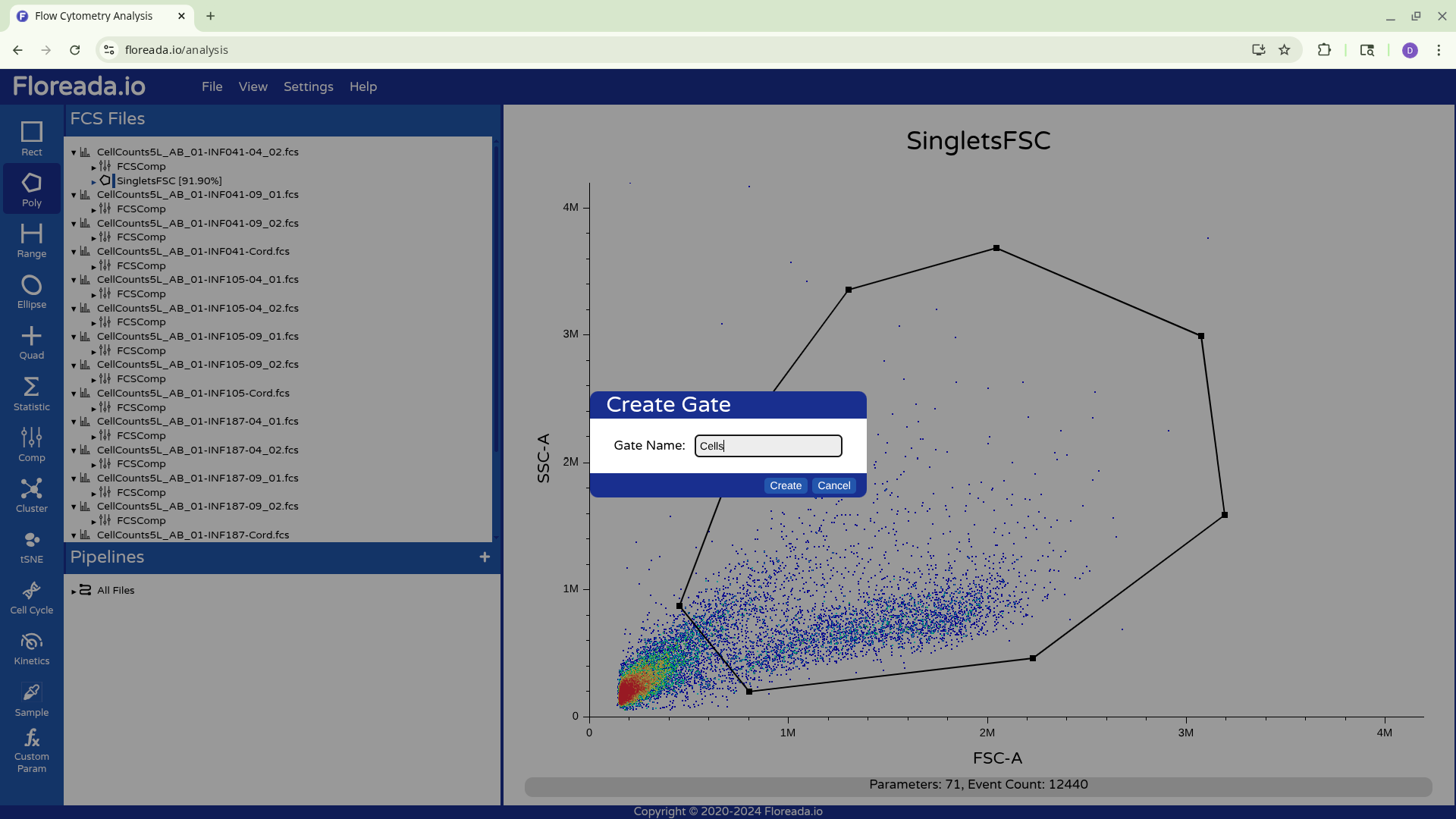Cancel the Create Gate dialog
This screenshot has width=1456, height=819.
tap(833, 485)
